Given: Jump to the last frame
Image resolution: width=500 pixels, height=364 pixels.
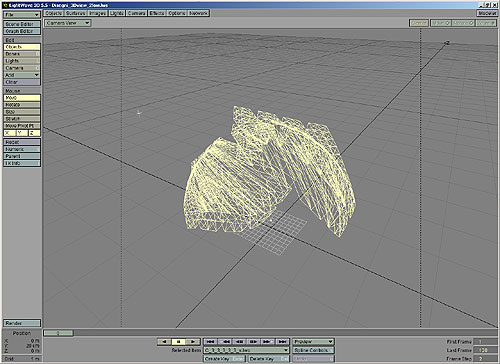Looking at the screenshot, I should 282,342.
